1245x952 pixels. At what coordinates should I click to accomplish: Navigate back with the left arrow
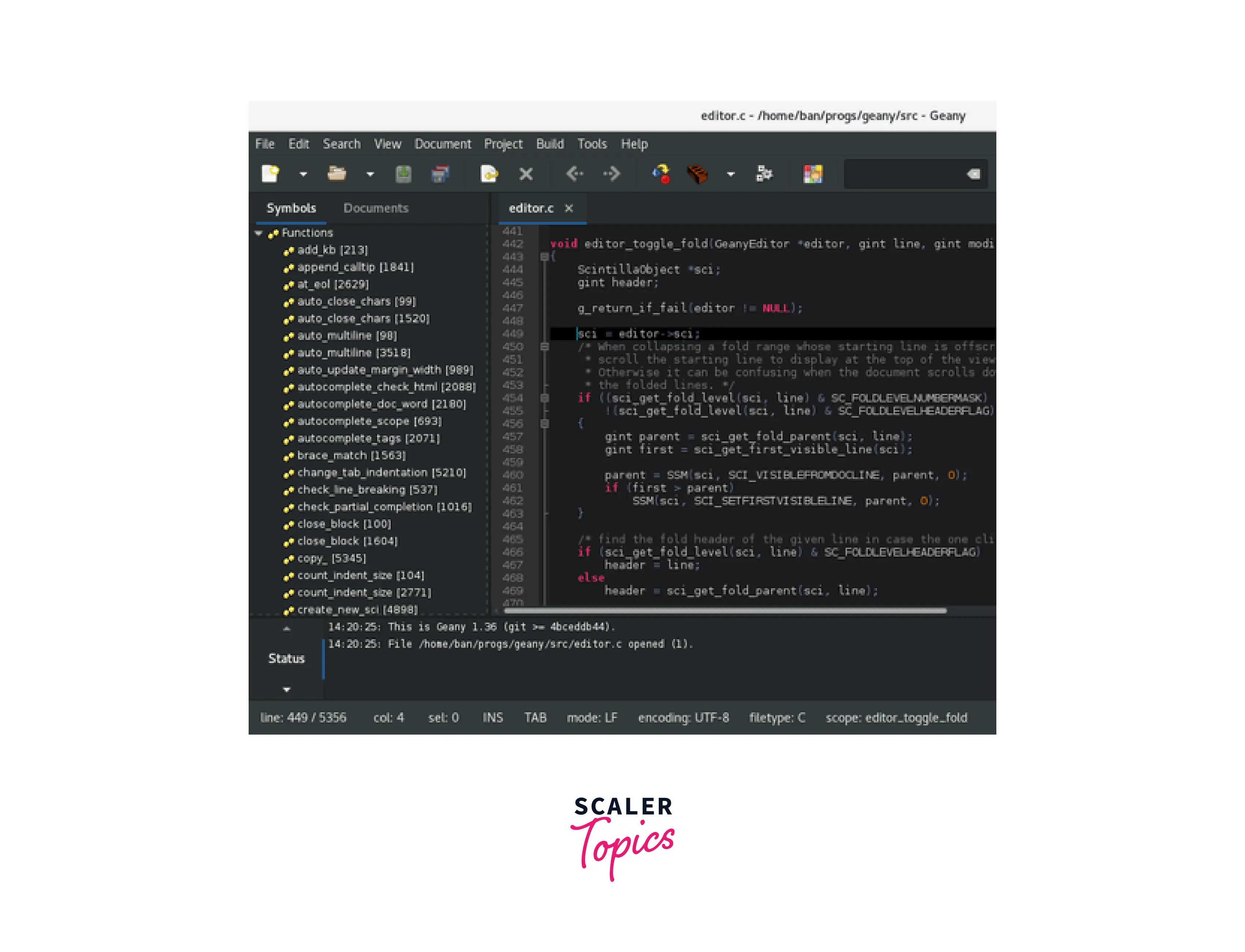click(x=574, y=174)
